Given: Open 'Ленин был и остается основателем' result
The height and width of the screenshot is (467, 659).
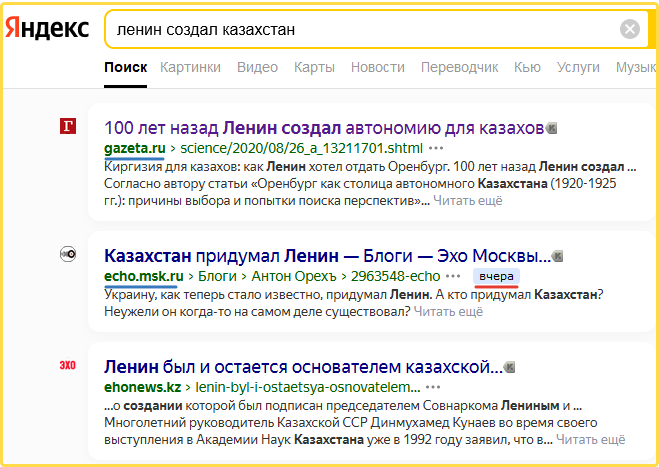Looking at the screenshot, I should point(303,367).
